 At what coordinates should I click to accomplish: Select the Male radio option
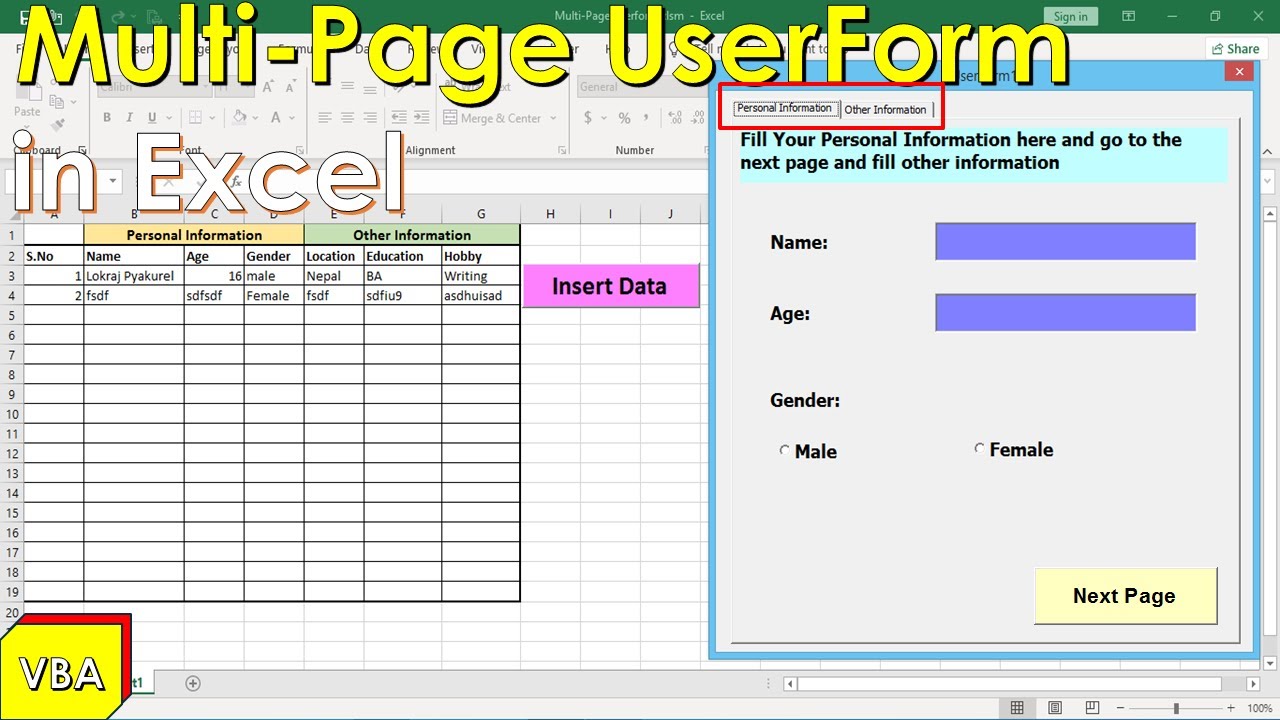click(x=785, y=451)
